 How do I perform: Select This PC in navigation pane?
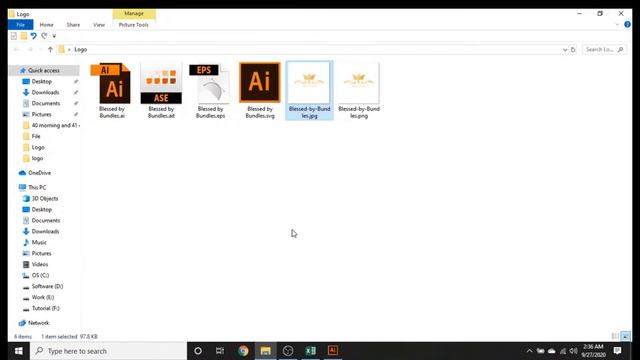click(37, 187)
